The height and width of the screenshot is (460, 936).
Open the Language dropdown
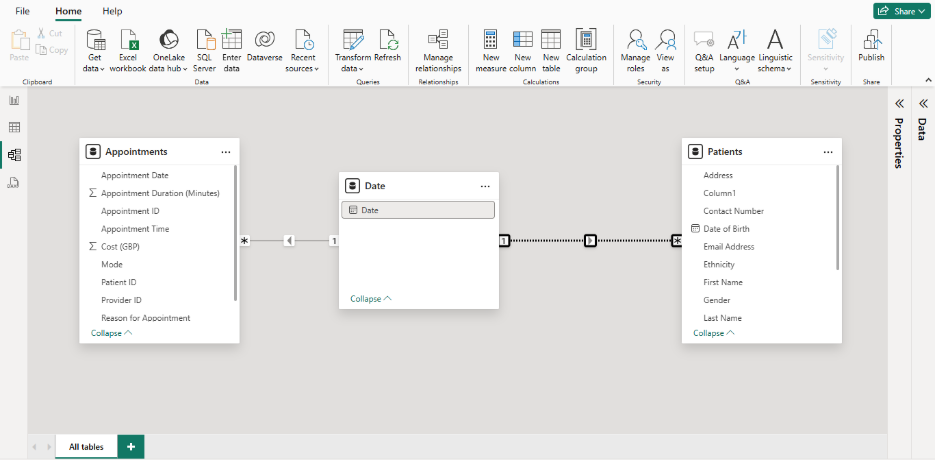tap(737, 51)
